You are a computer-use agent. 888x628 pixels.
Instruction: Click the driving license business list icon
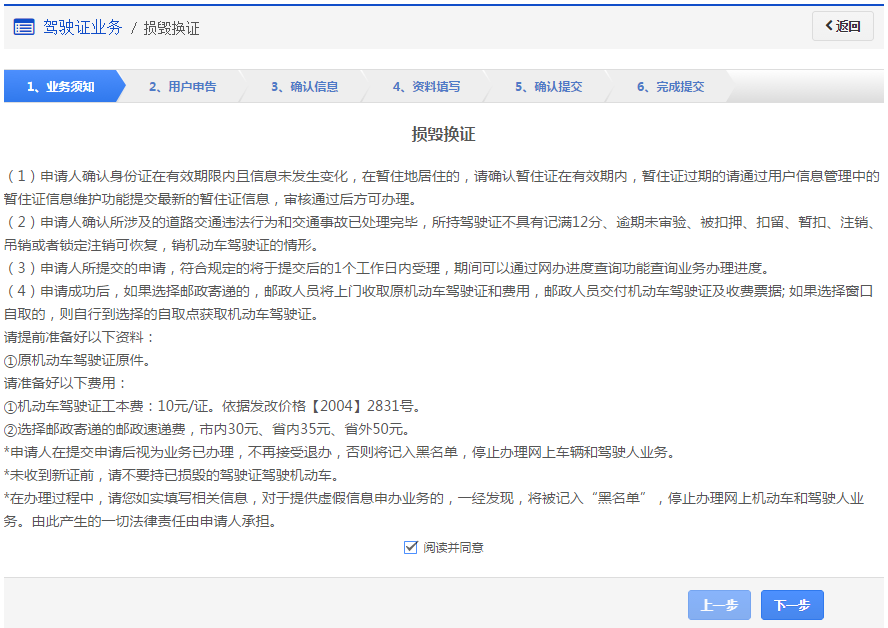pos(24,27)
